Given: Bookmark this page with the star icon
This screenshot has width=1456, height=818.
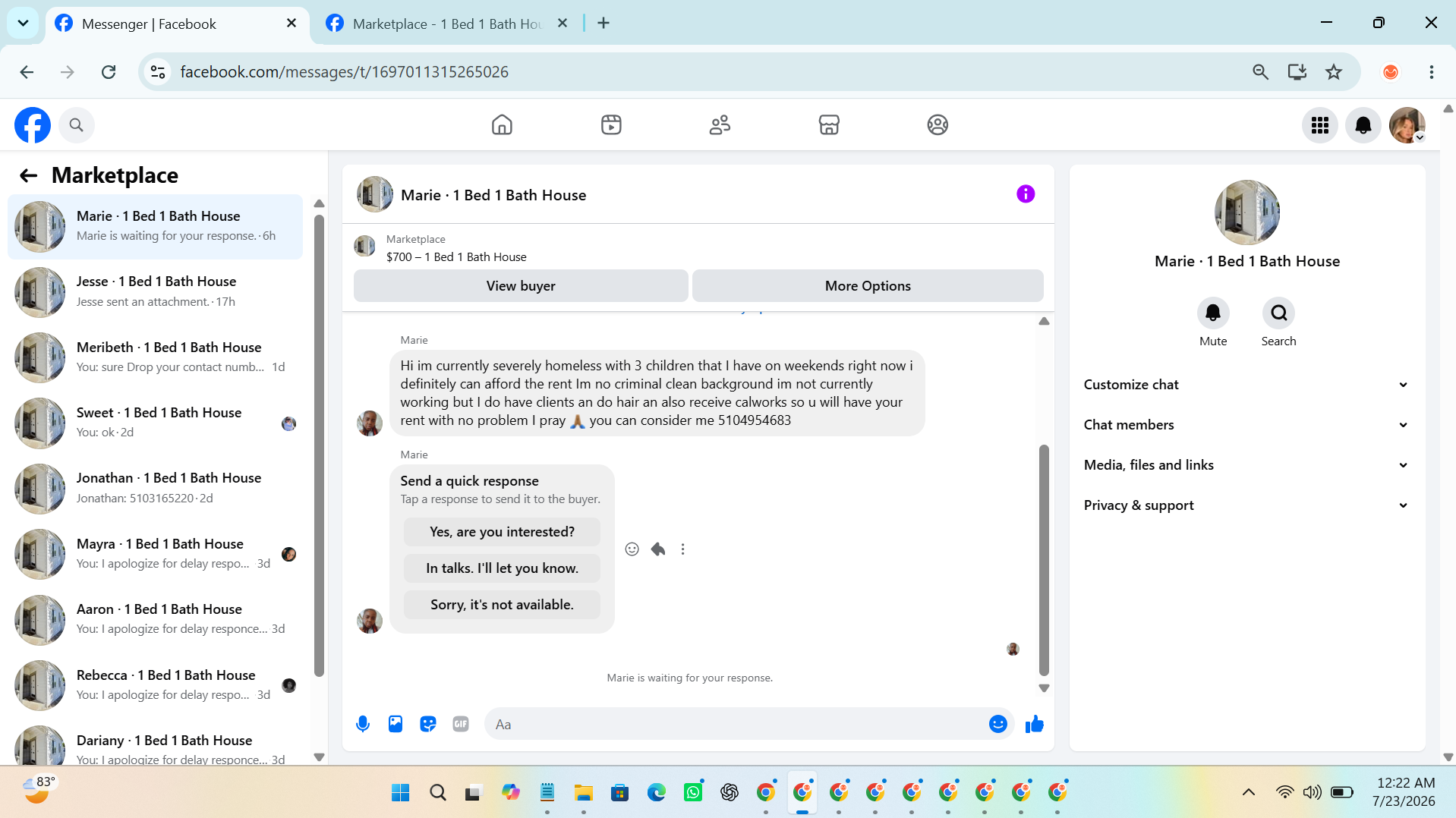Looking at the screenshot, I should click(x=1334, y=72).
